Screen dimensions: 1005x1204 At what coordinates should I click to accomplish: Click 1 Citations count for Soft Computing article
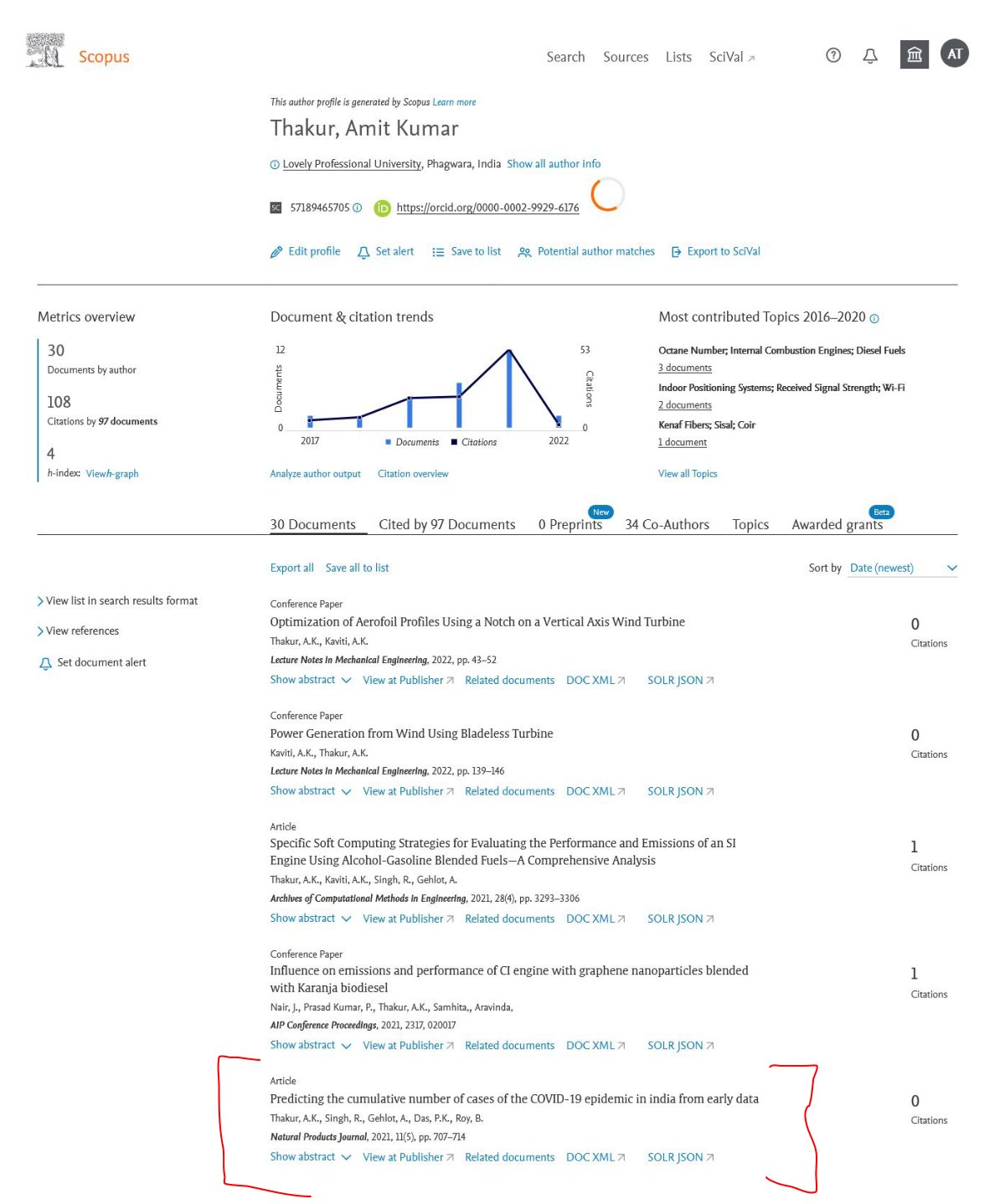pos(928,856)
